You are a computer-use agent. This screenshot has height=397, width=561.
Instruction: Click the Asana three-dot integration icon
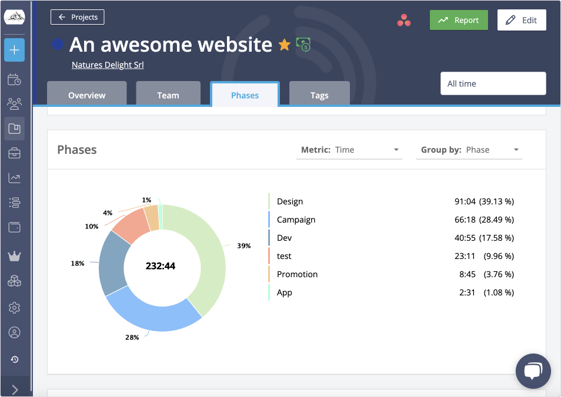tap(404, 20)
